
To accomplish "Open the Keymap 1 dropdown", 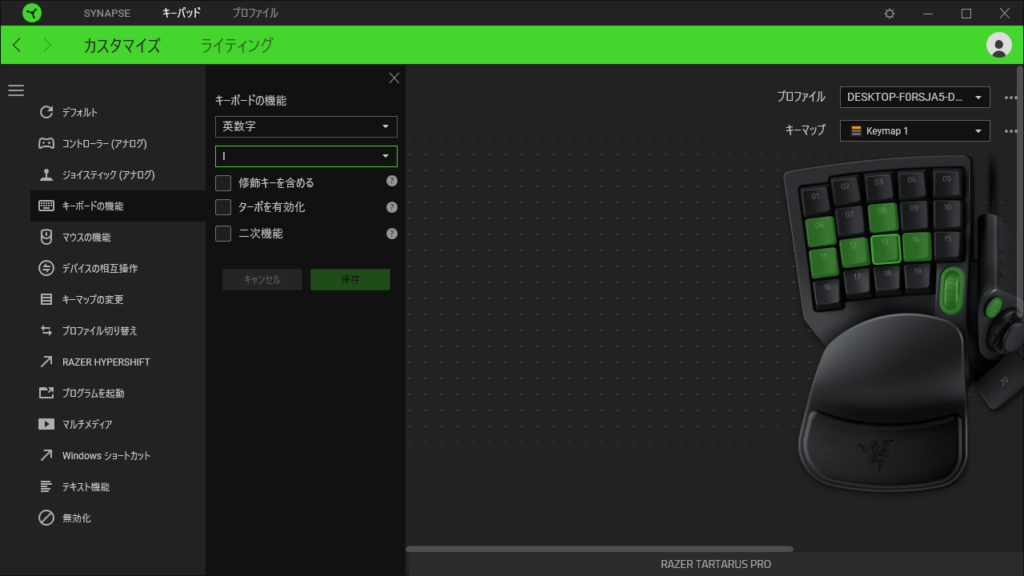I will click(x=915, y=131).
